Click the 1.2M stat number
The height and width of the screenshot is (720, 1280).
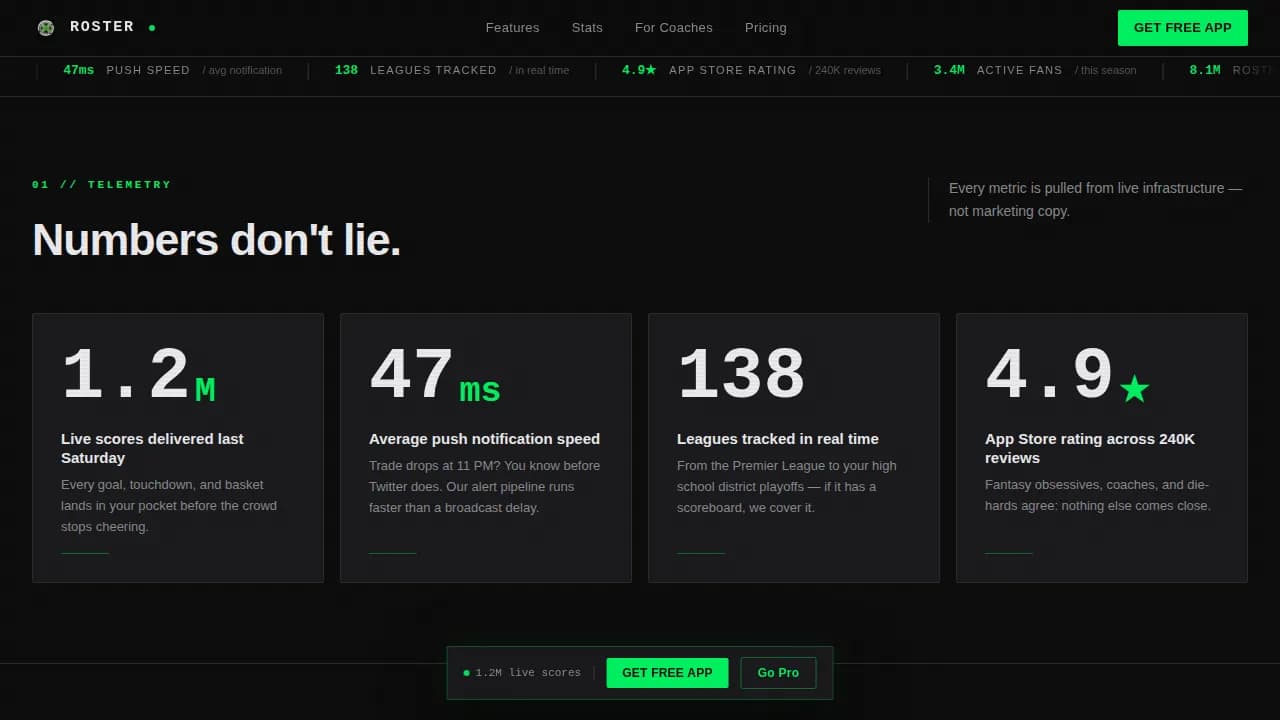coord(138,377)
